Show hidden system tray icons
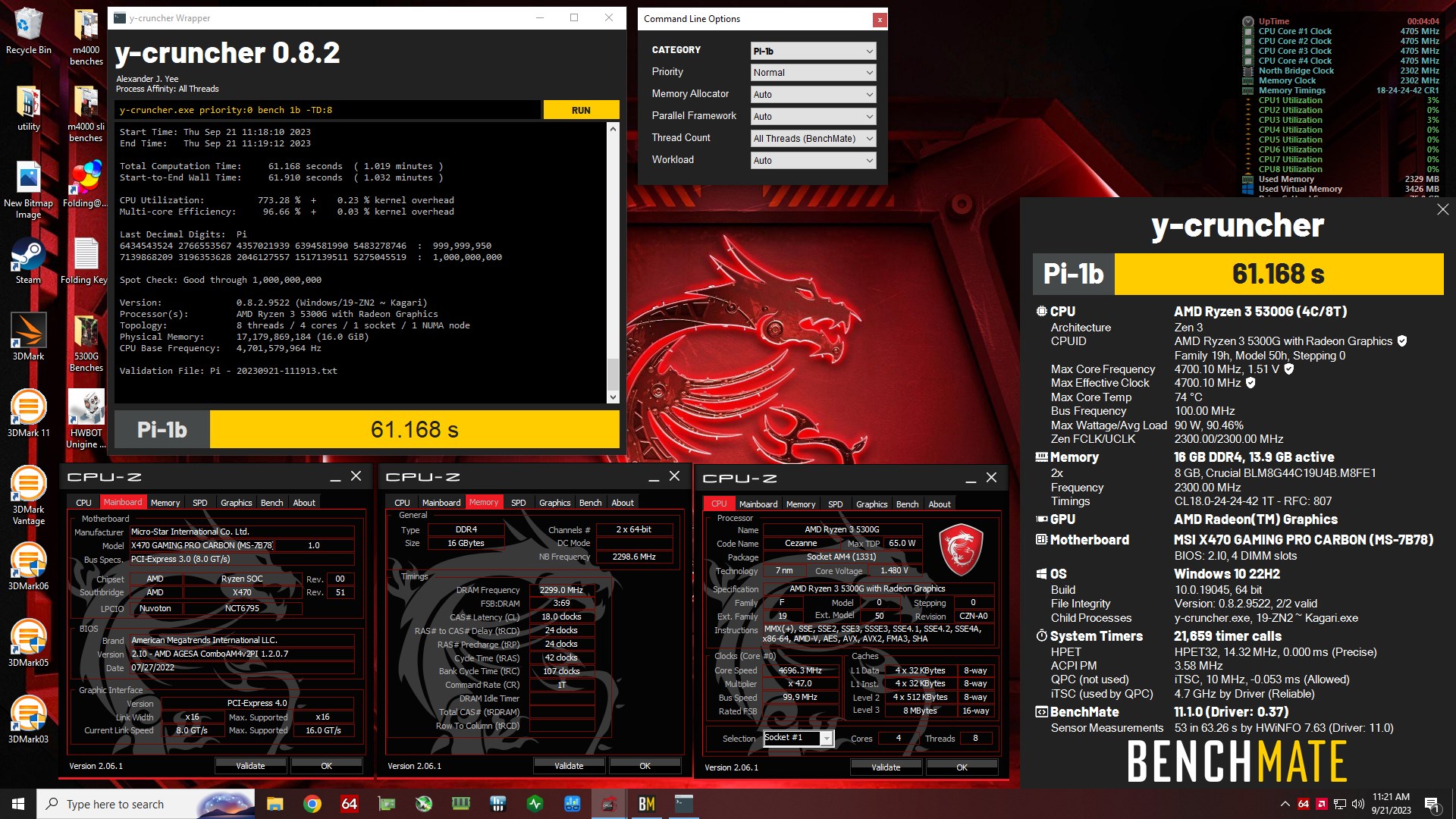 click(1285, 804)
